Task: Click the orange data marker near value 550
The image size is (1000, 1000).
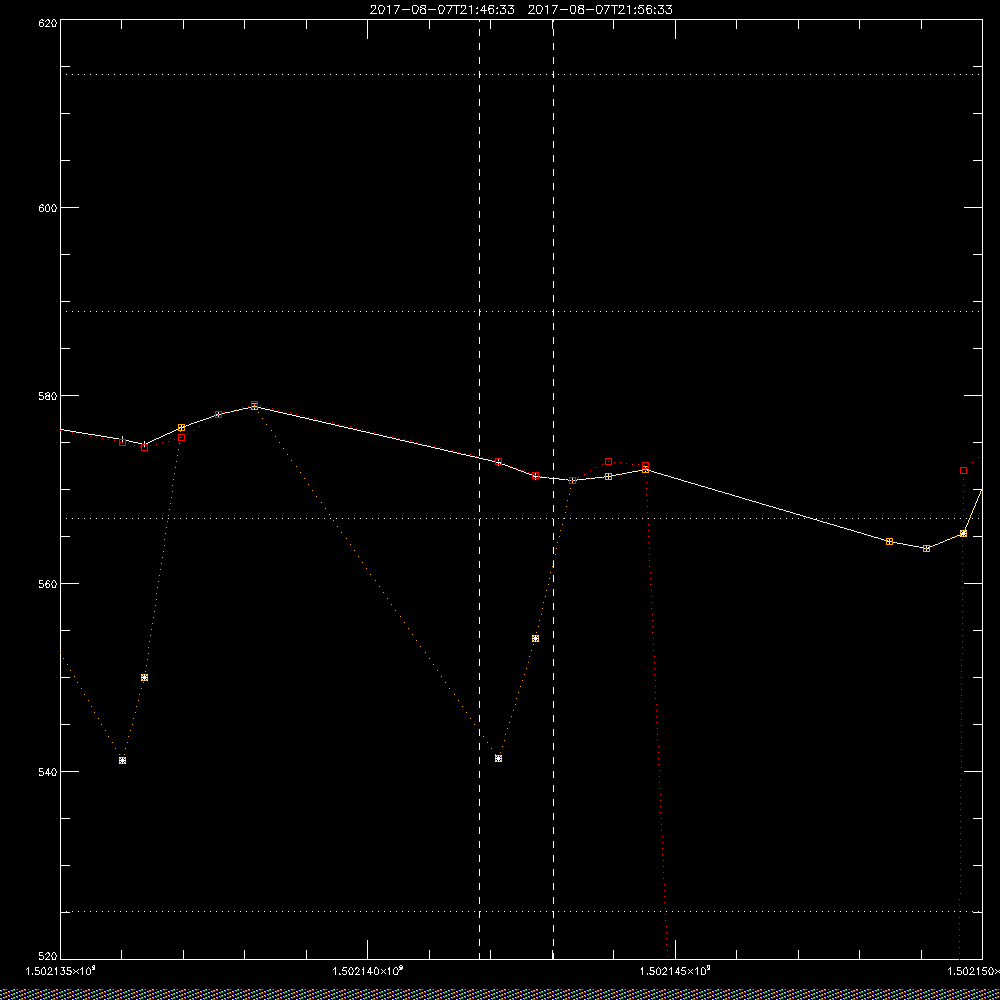Action: tap(144, 677)
